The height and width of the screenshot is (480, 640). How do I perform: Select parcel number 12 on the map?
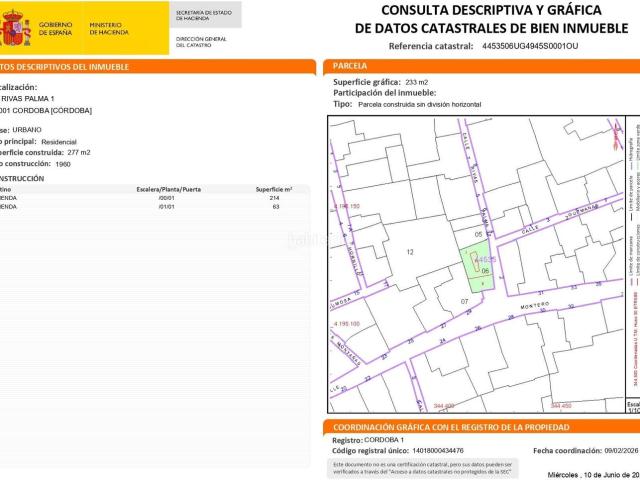point(410,252)
